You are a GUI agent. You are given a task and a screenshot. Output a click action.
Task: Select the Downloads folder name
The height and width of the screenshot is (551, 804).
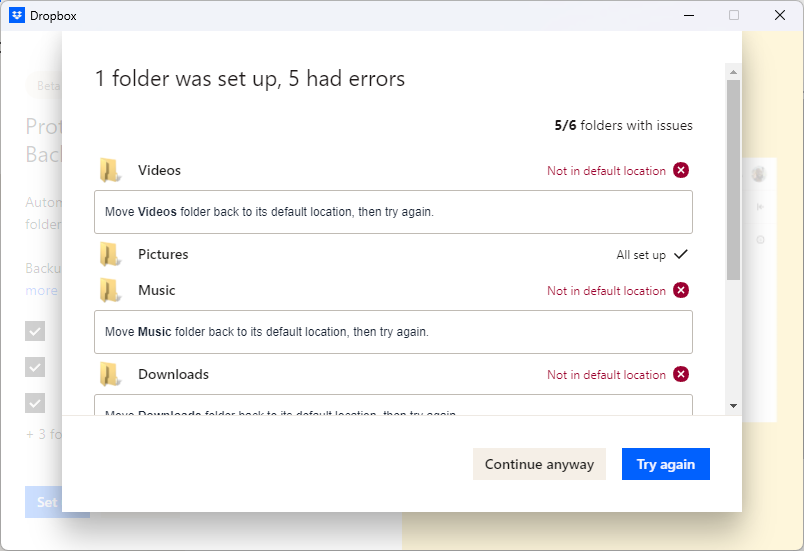(x=173, y=374)
